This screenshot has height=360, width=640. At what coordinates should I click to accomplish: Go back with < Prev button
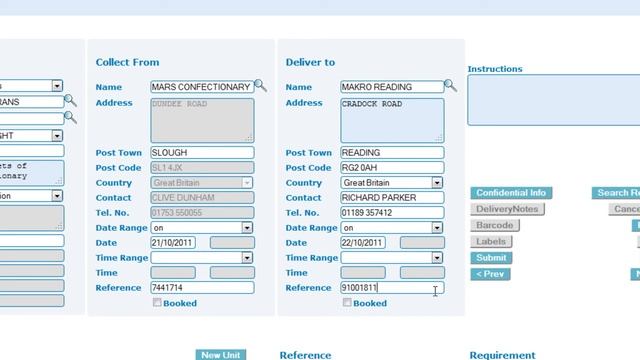coord(490,274)
